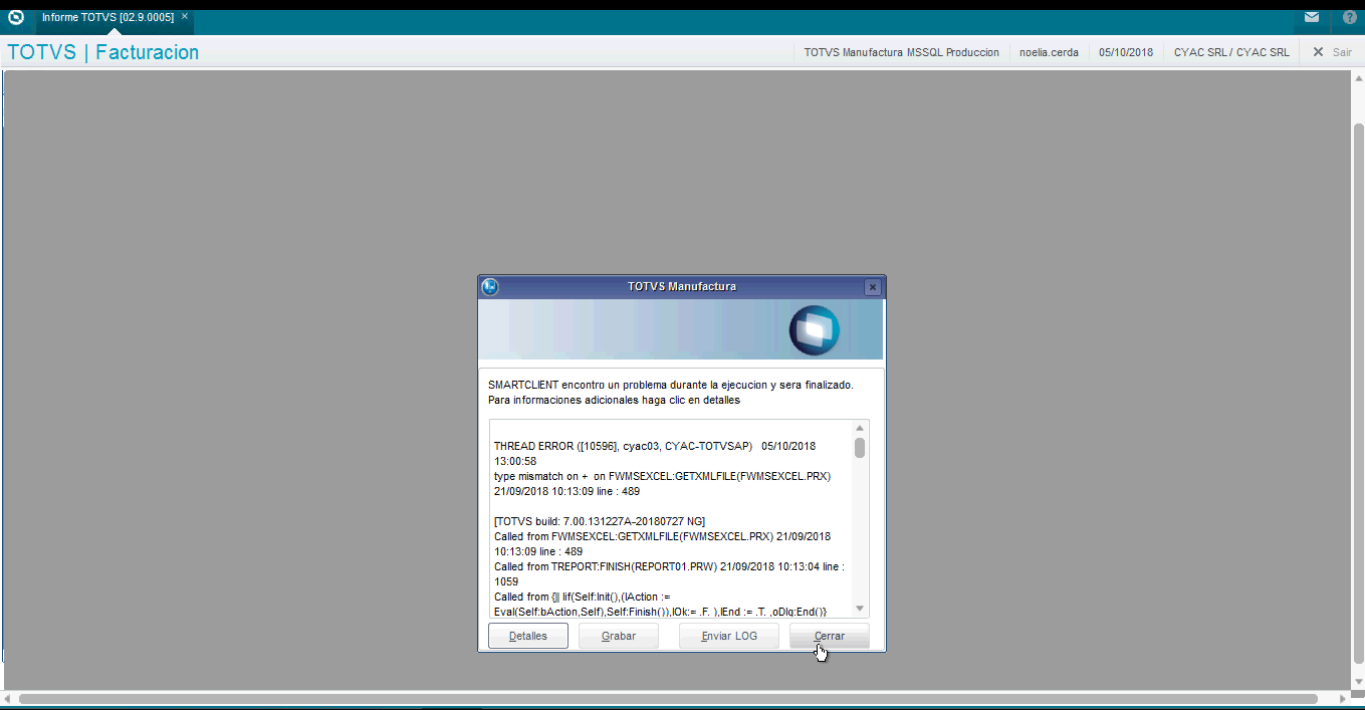Close the TOTVS Manufactura dialog with X

(872, 287)
